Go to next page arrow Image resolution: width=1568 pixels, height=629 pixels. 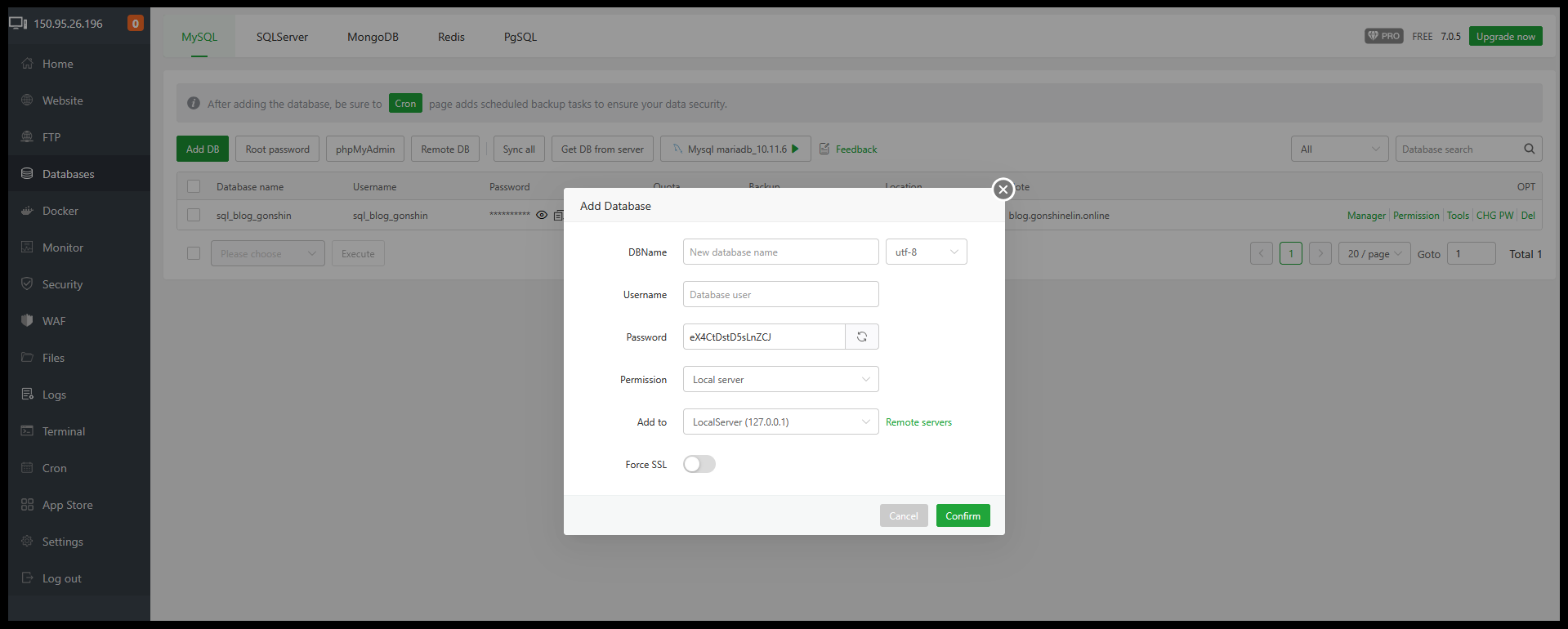(1320, 253)
